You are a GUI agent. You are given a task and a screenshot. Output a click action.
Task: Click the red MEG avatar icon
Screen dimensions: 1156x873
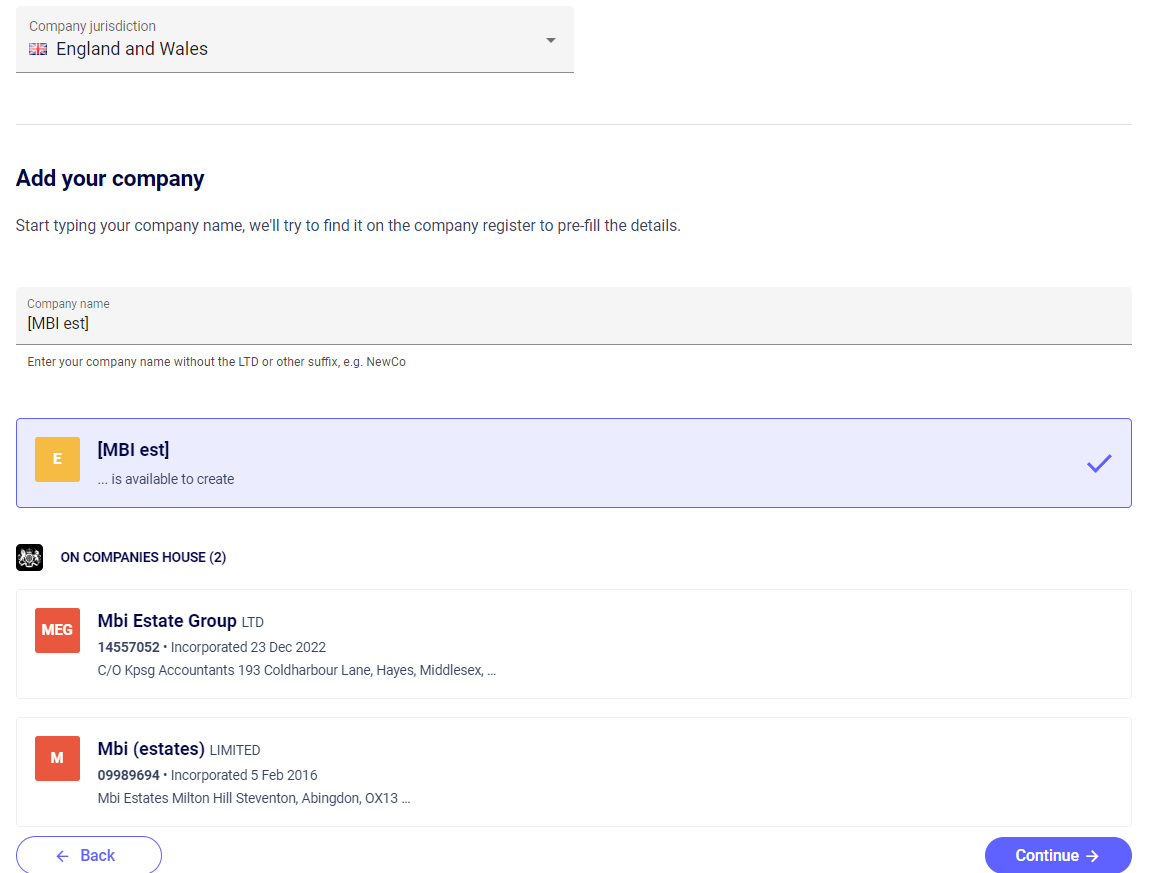pos(57,630)
